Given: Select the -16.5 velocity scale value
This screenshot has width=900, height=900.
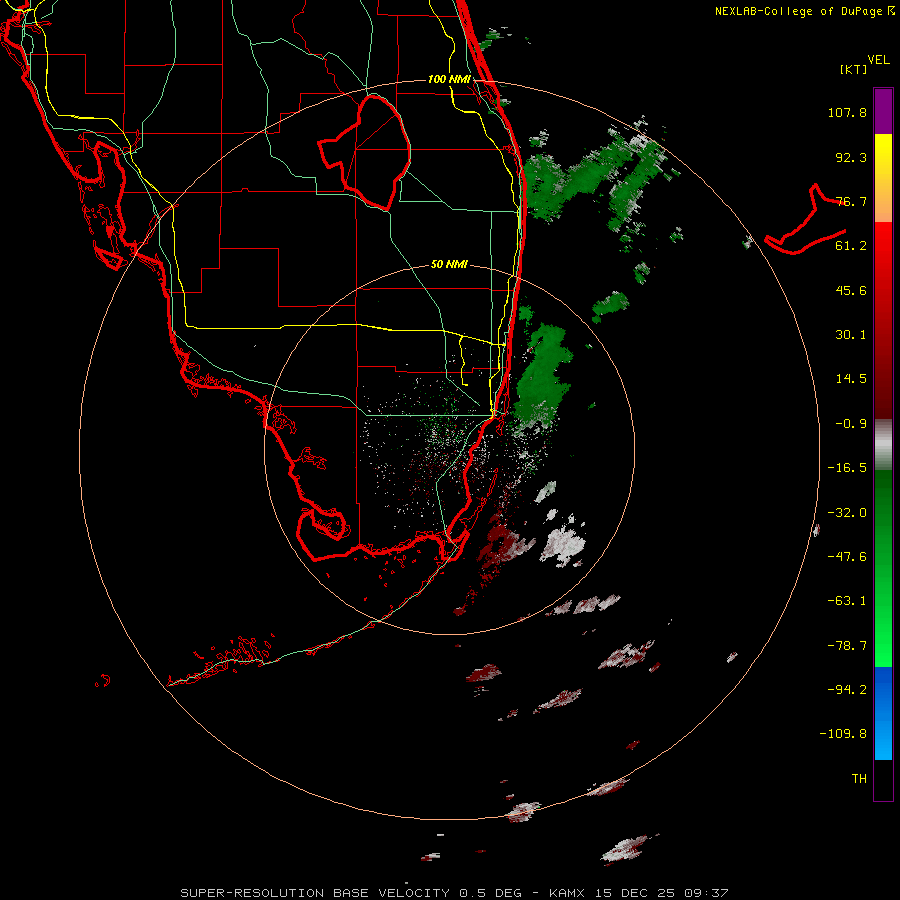Looking at the screenshot, I should [847, 468].
